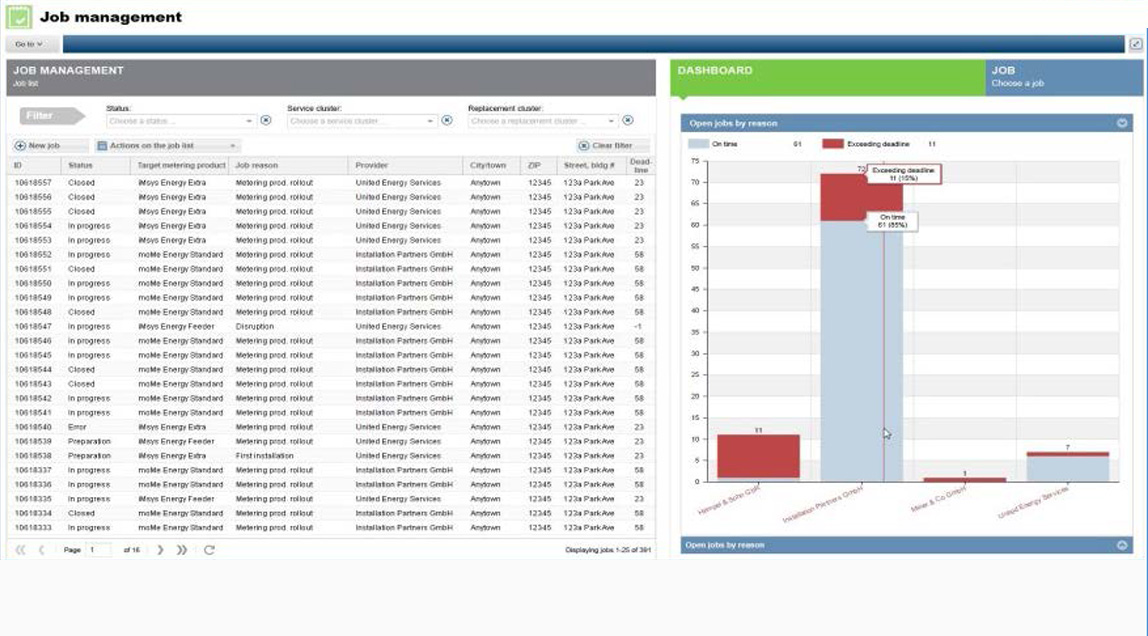Click the panel expand icon at top right
The height and width of the screenshot is (636, 1148).
click(x=1134, y=44)
